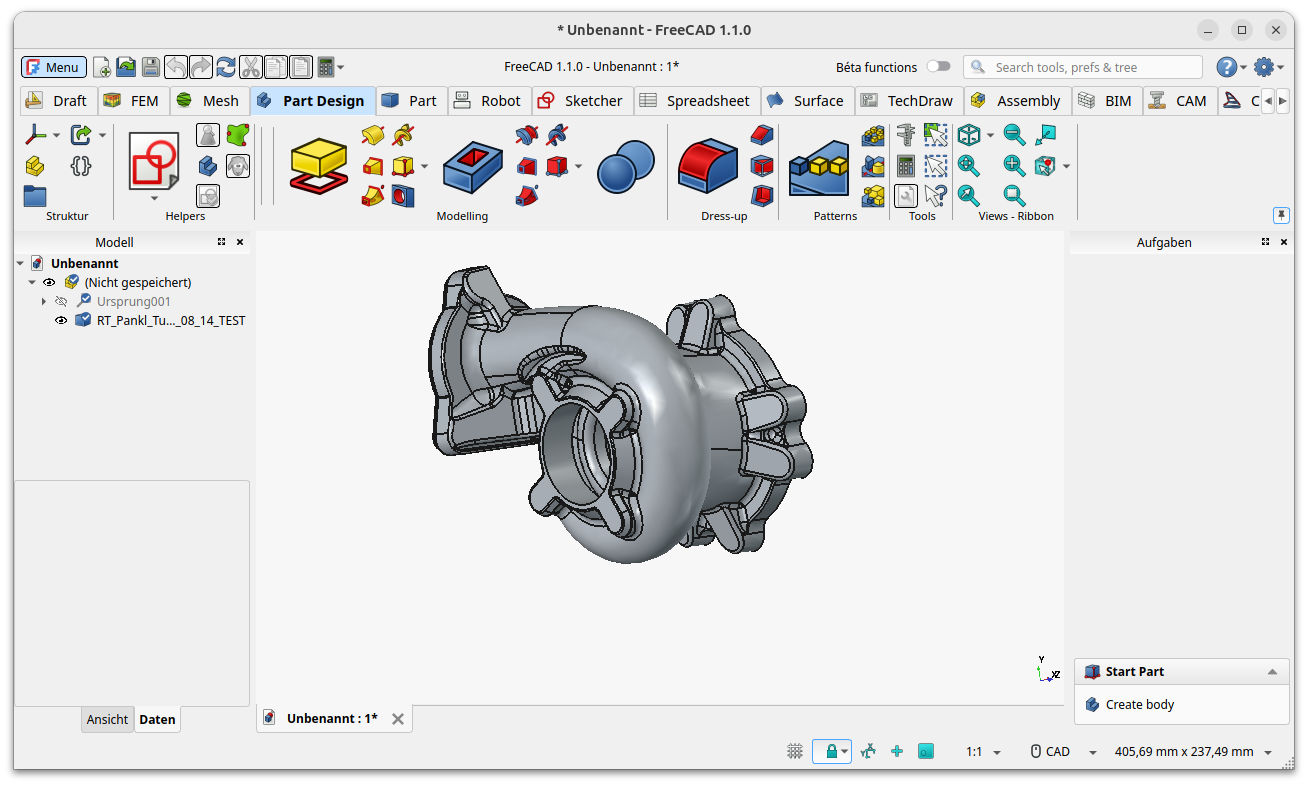Close the Modell panel
Screen dimensions: 1308x786
240,242
